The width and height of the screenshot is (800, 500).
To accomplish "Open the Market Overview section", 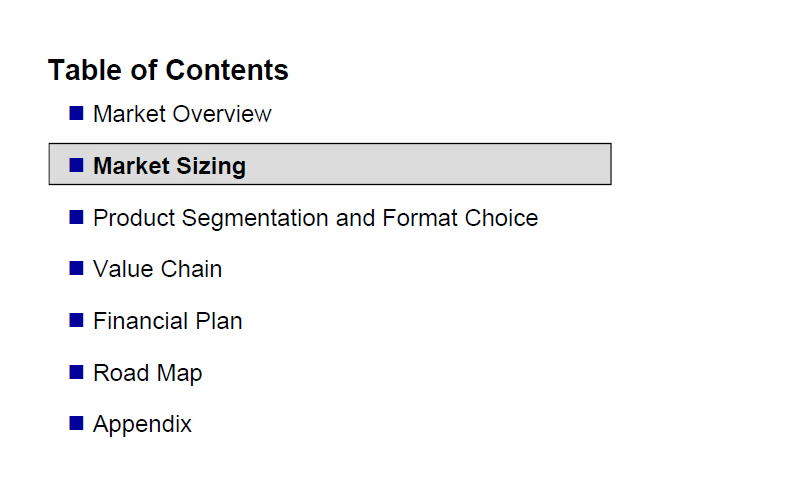I will click(x=182, y=114).
